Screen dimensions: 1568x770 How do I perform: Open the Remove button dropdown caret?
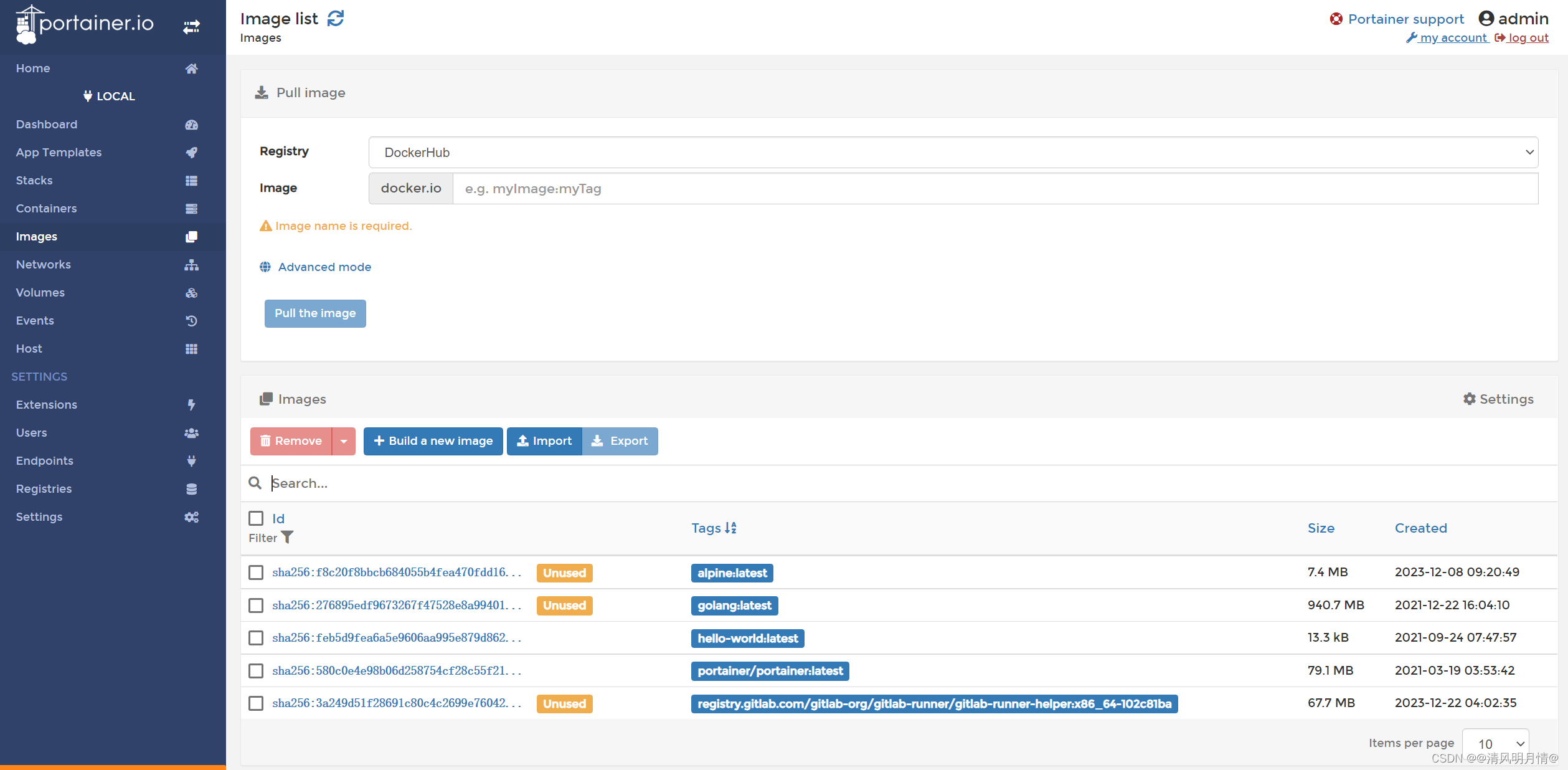[344, 441]
